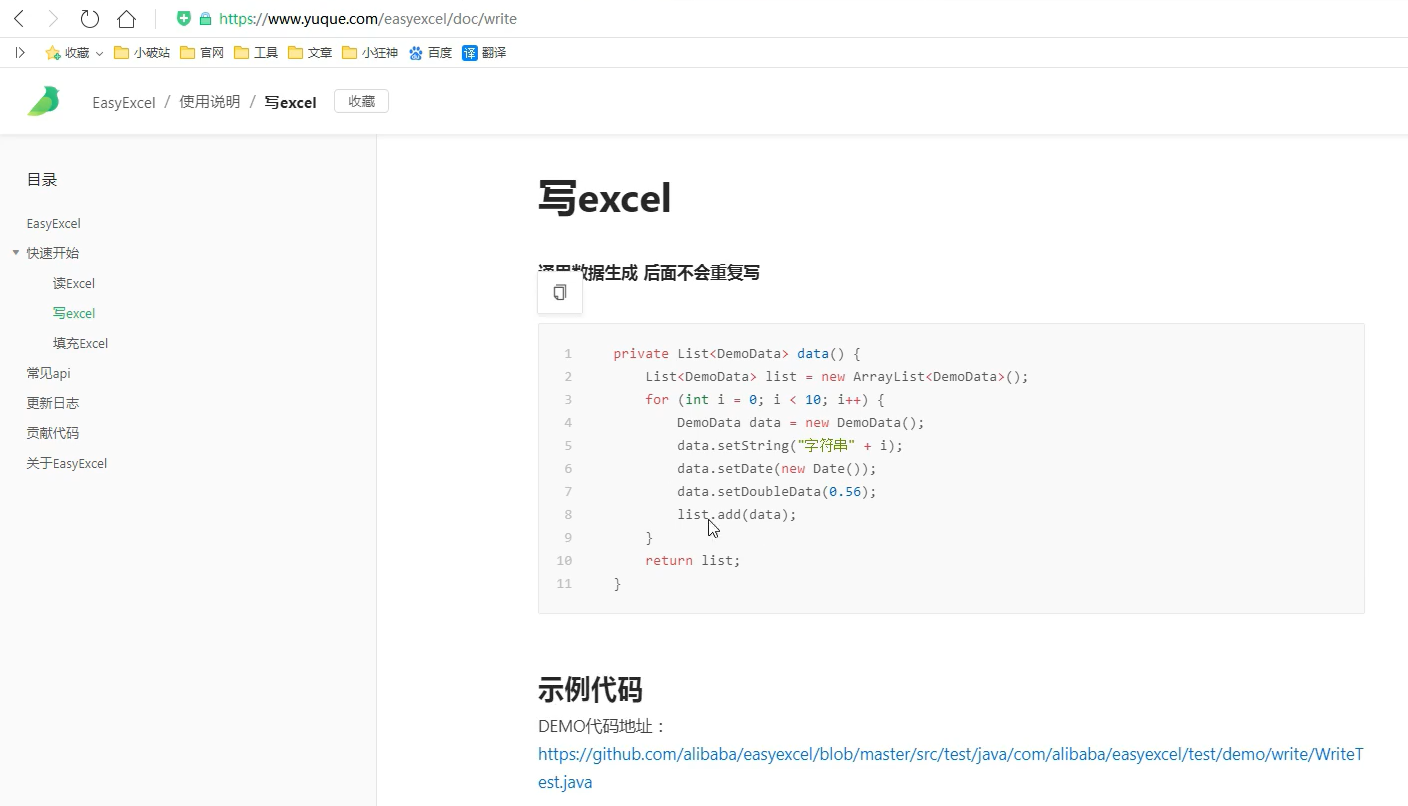Open the 百度 bookmark

point(430,52)
